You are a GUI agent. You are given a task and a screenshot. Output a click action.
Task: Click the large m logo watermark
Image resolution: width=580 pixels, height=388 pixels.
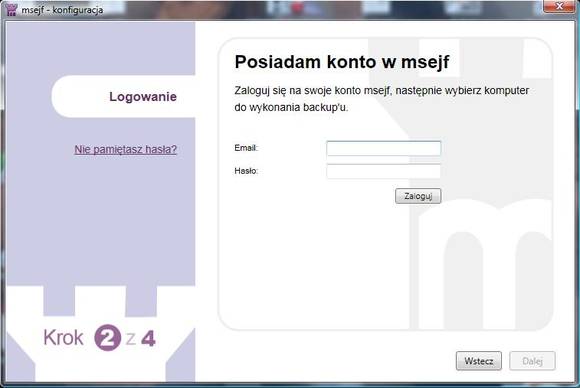pyautogui.click(x=485, y=264)
